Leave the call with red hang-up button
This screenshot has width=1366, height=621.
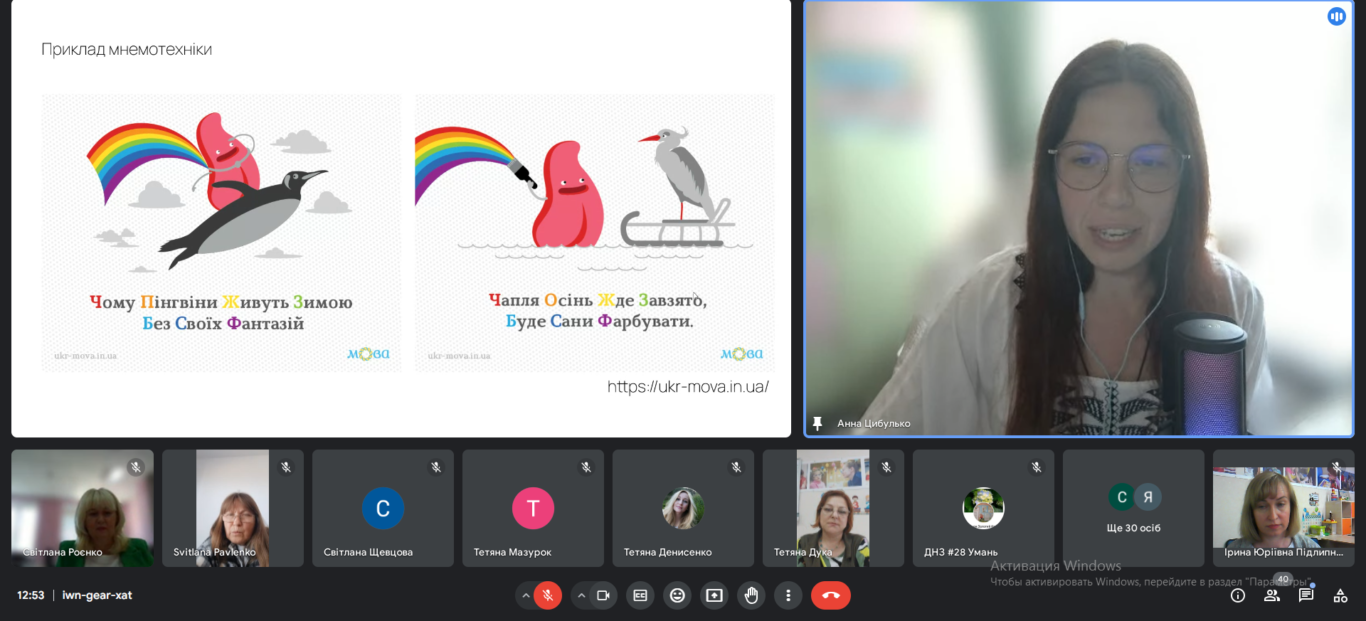click(830, 595)
